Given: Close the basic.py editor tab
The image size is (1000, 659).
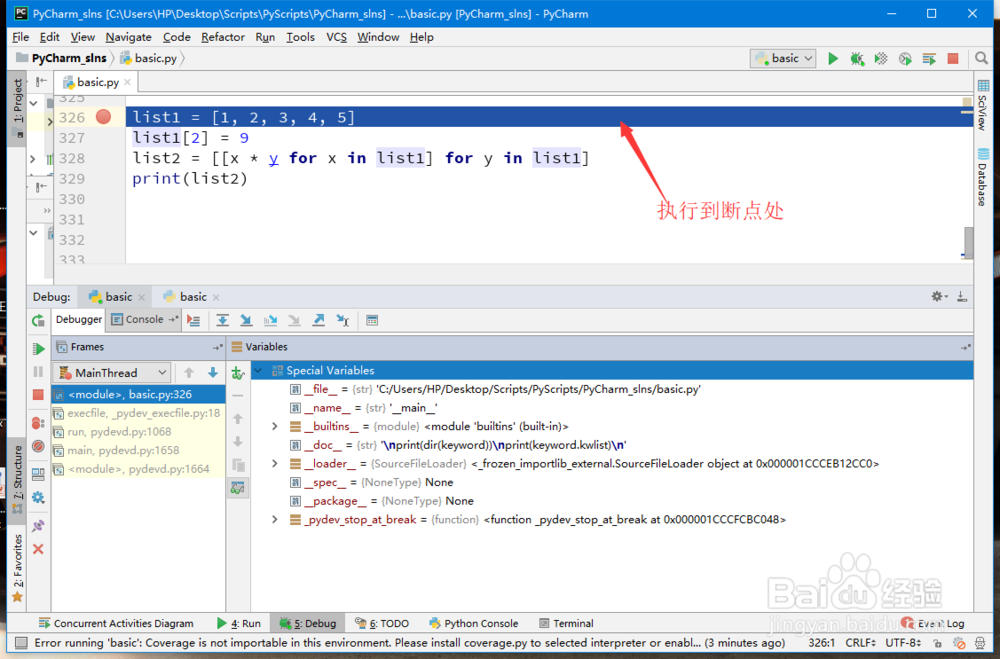Looking at the screenshot, I should (x=128, y=82).
